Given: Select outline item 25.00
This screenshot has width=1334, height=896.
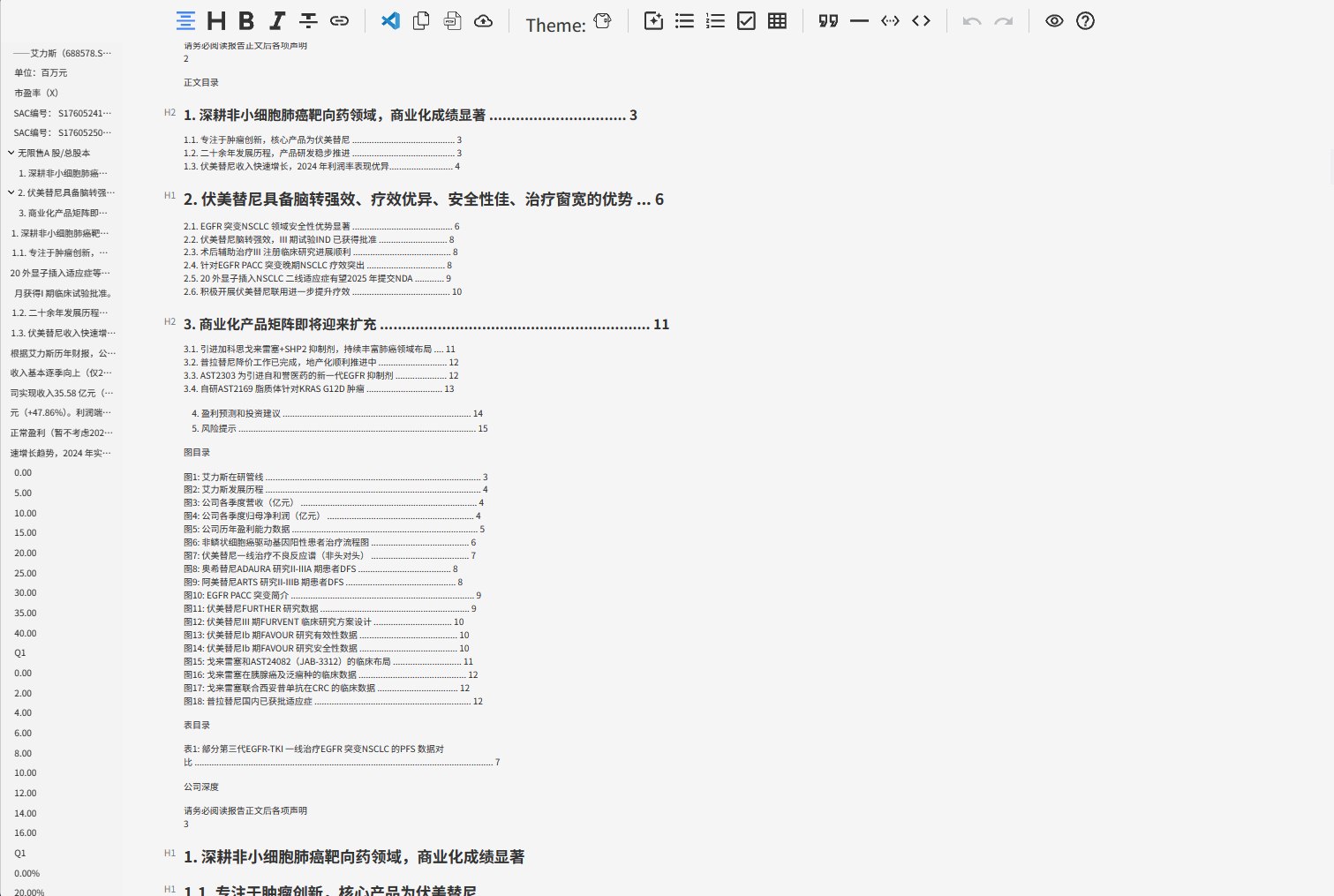Looking at the screenshot, I should 26,573.
